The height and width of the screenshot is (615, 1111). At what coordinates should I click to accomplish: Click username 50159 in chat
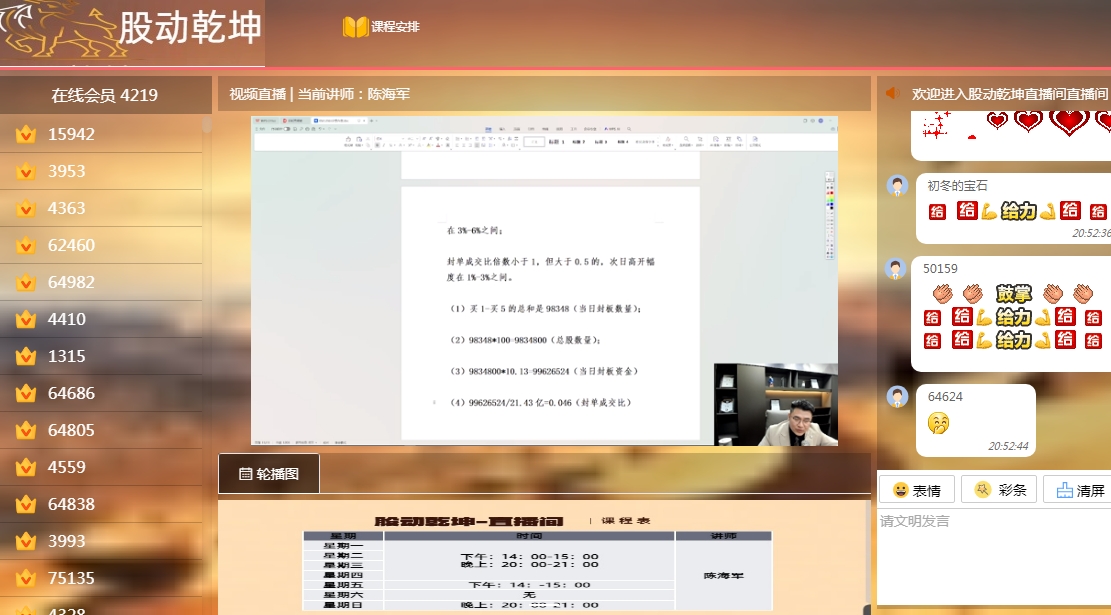[x=940, y=269]
